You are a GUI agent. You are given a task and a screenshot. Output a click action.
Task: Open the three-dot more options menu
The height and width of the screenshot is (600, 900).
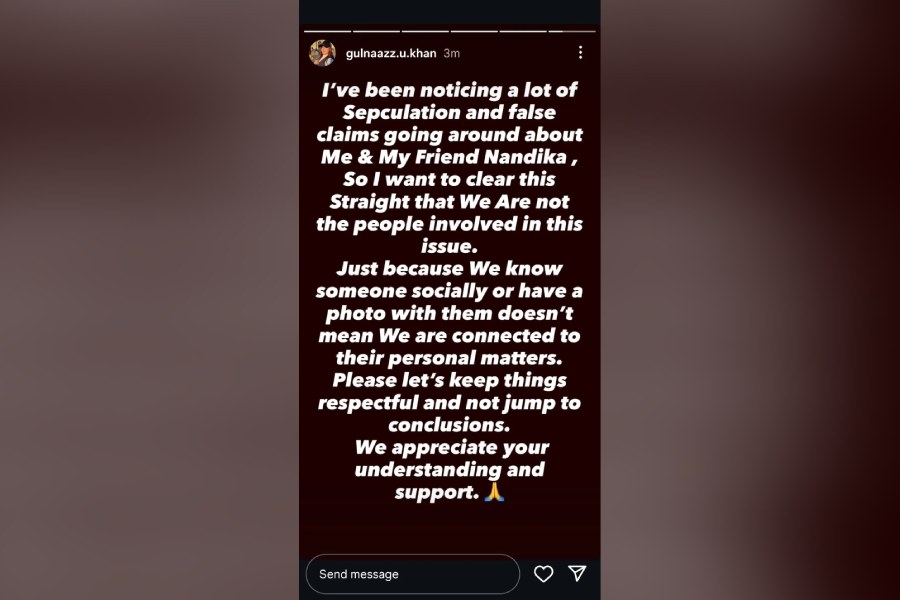[x=580, y=52]
